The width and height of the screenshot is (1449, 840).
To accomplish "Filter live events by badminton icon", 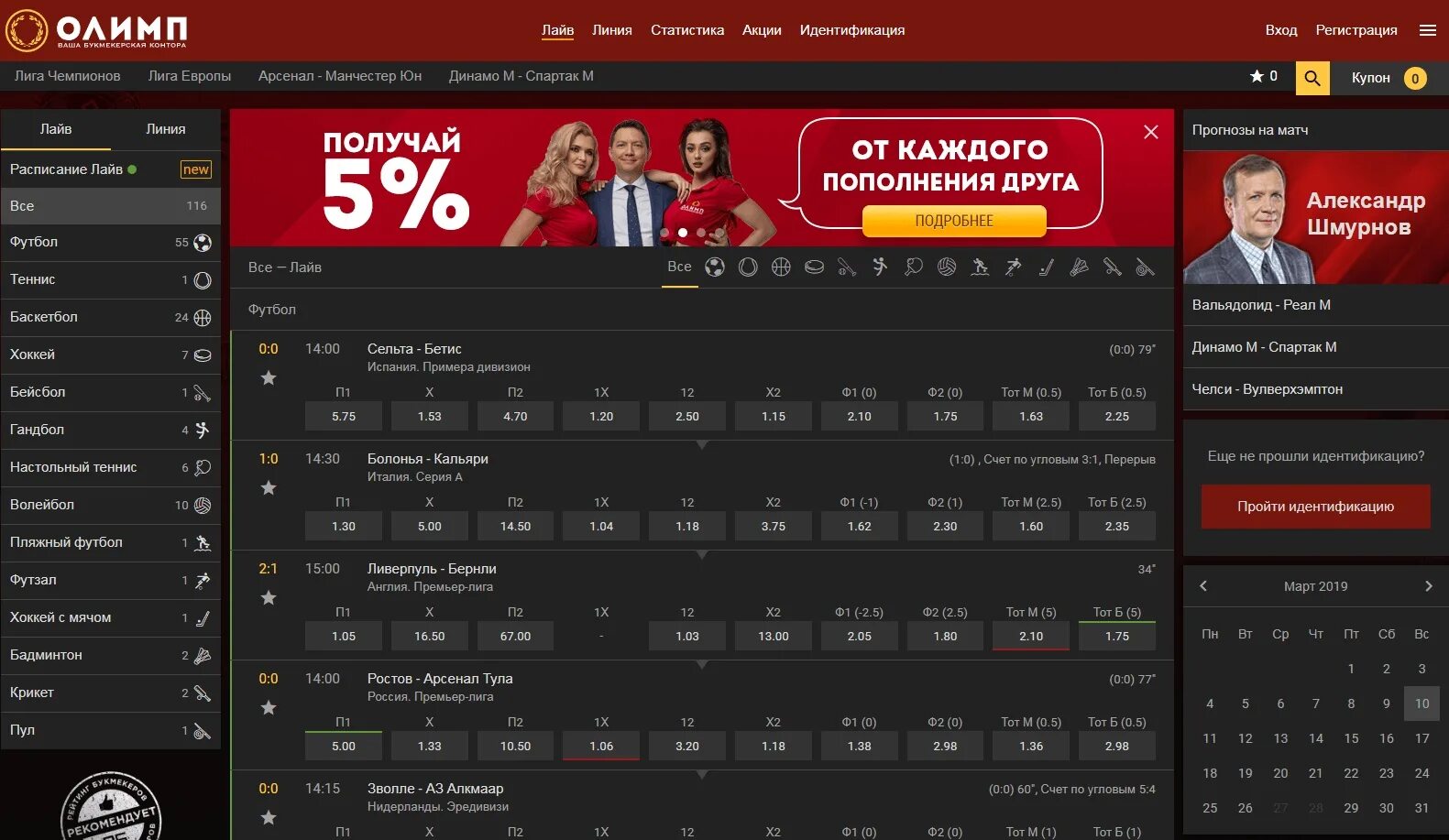I will click(x=1079, y=267).
